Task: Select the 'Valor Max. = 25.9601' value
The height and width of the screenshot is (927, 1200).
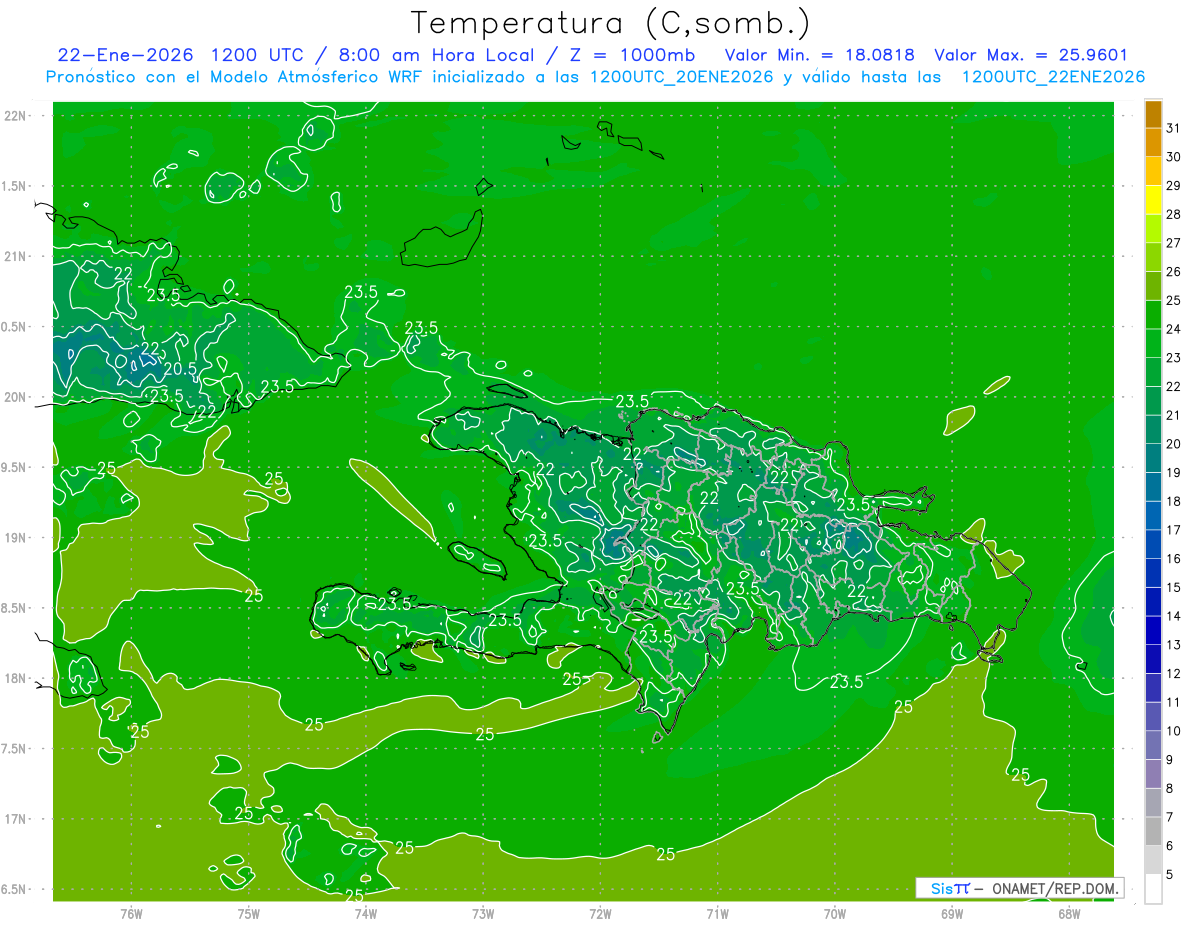Action: [1031, 55]
